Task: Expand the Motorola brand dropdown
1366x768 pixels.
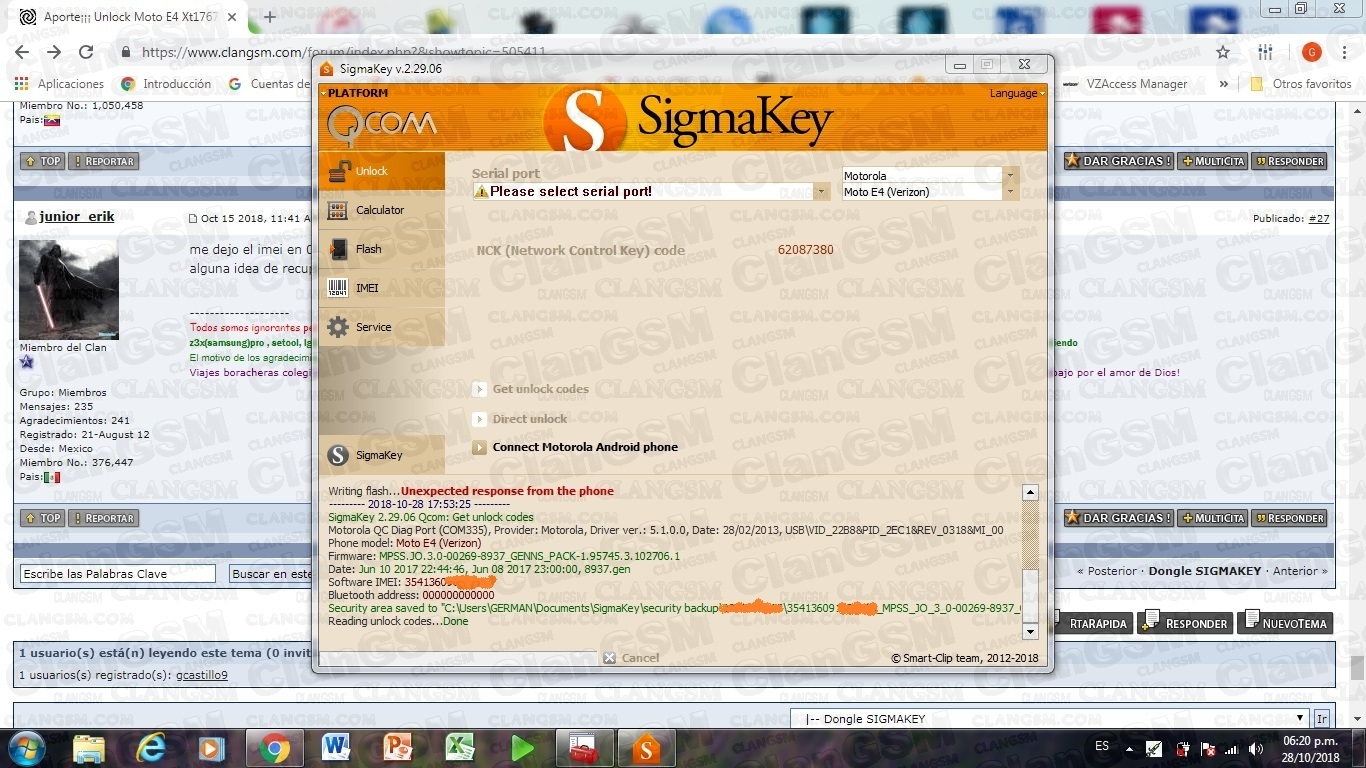Action: [x=1011, y=176]
